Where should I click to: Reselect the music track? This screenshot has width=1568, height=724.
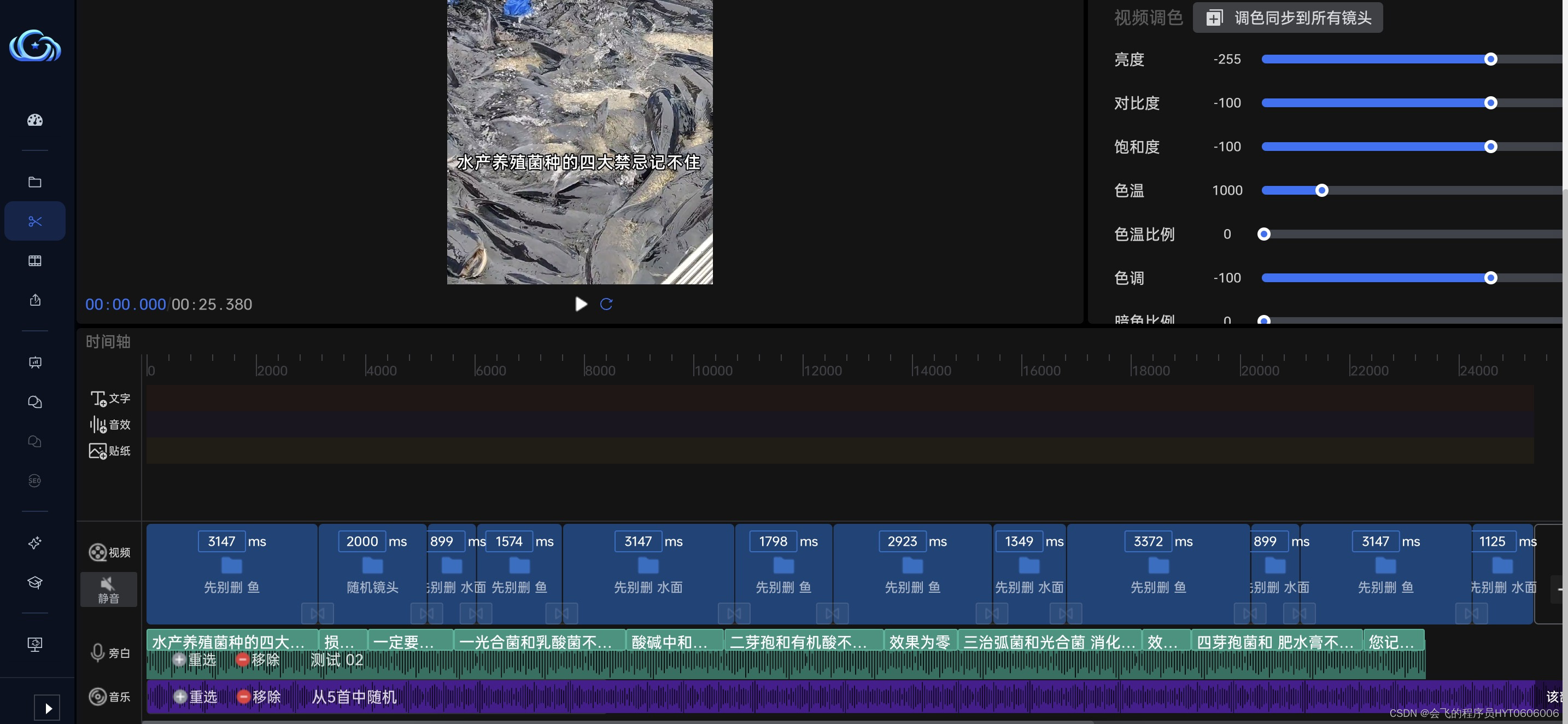pyautogui.click(x=195, y=697)
